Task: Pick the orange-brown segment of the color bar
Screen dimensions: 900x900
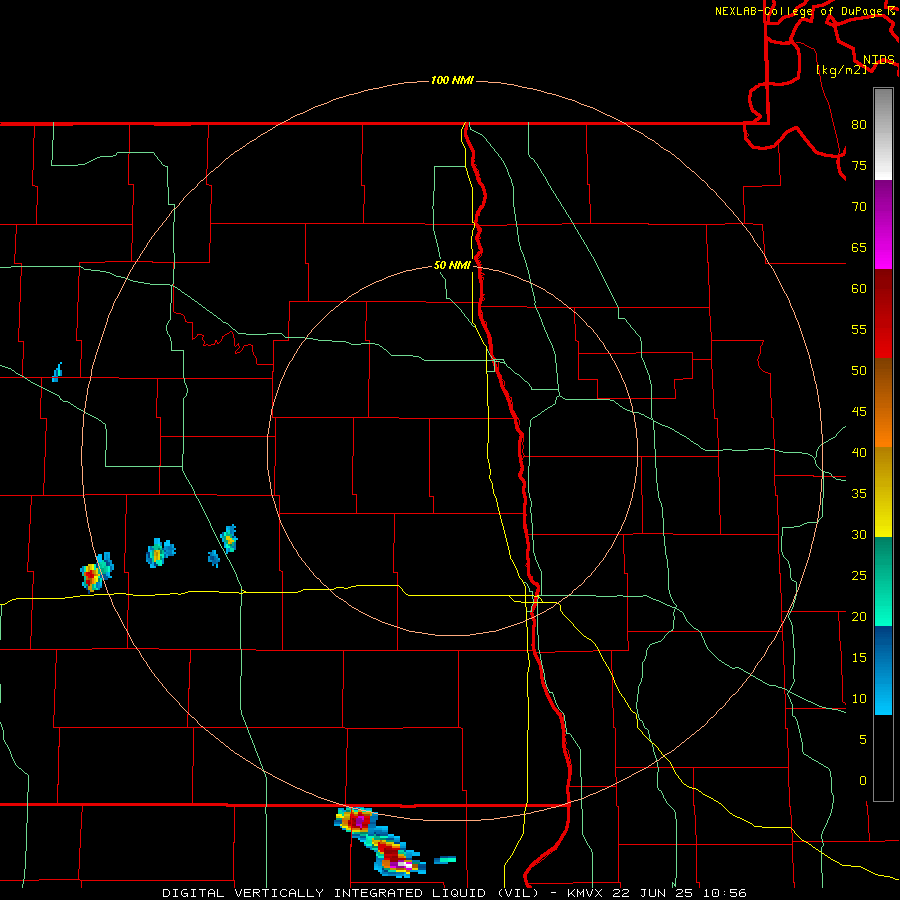Action: (x=883, y=402)
